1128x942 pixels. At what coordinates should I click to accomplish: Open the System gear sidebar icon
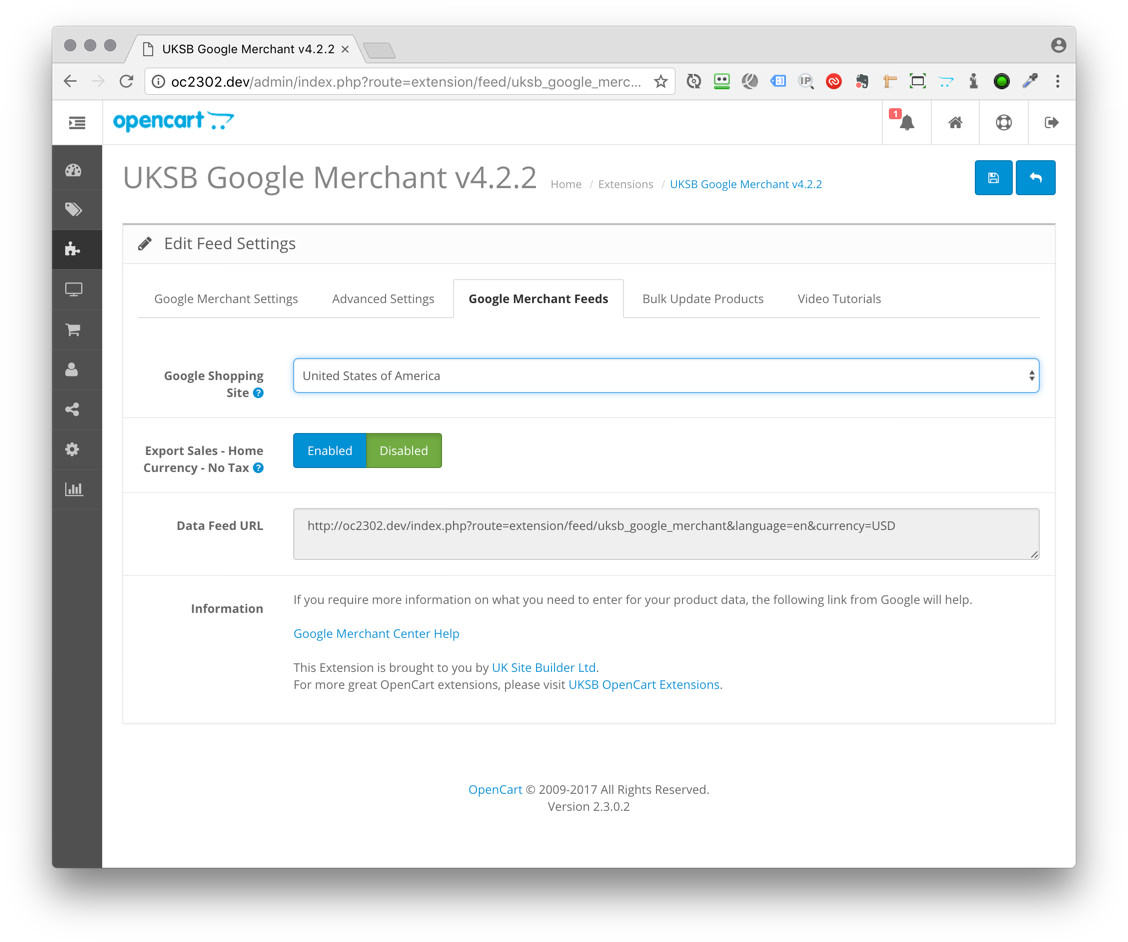point(73,449)
